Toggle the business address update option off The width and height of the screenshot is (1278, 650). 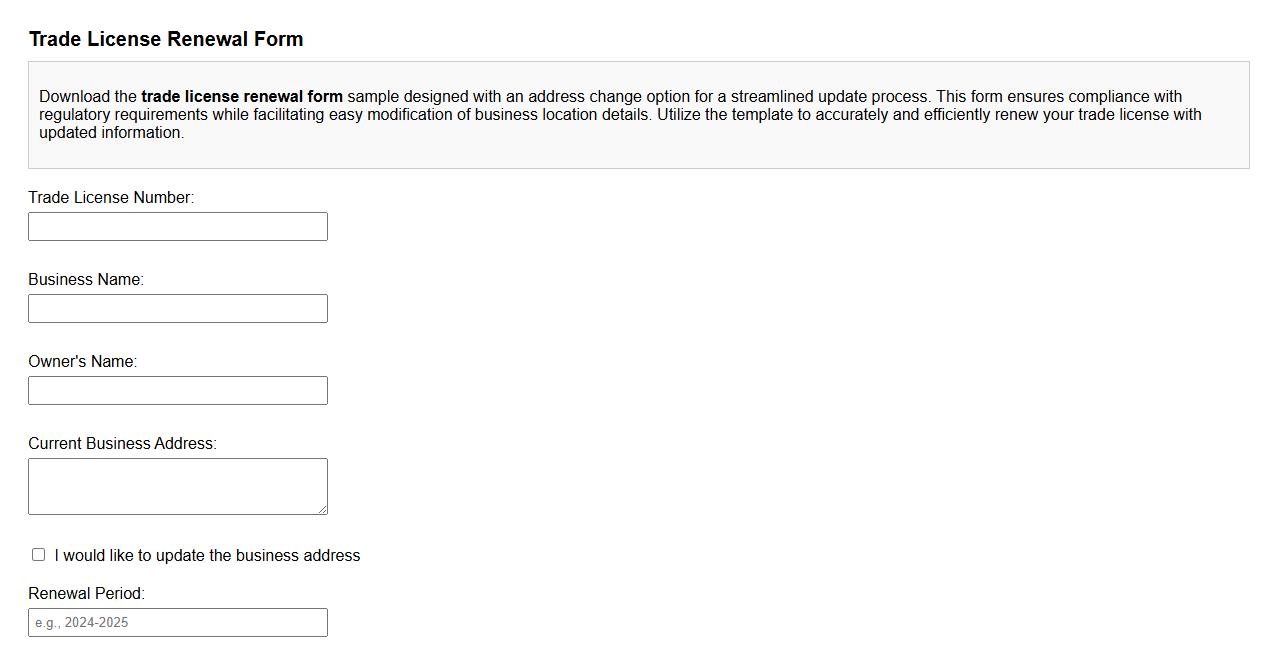[x=38, y=554]
